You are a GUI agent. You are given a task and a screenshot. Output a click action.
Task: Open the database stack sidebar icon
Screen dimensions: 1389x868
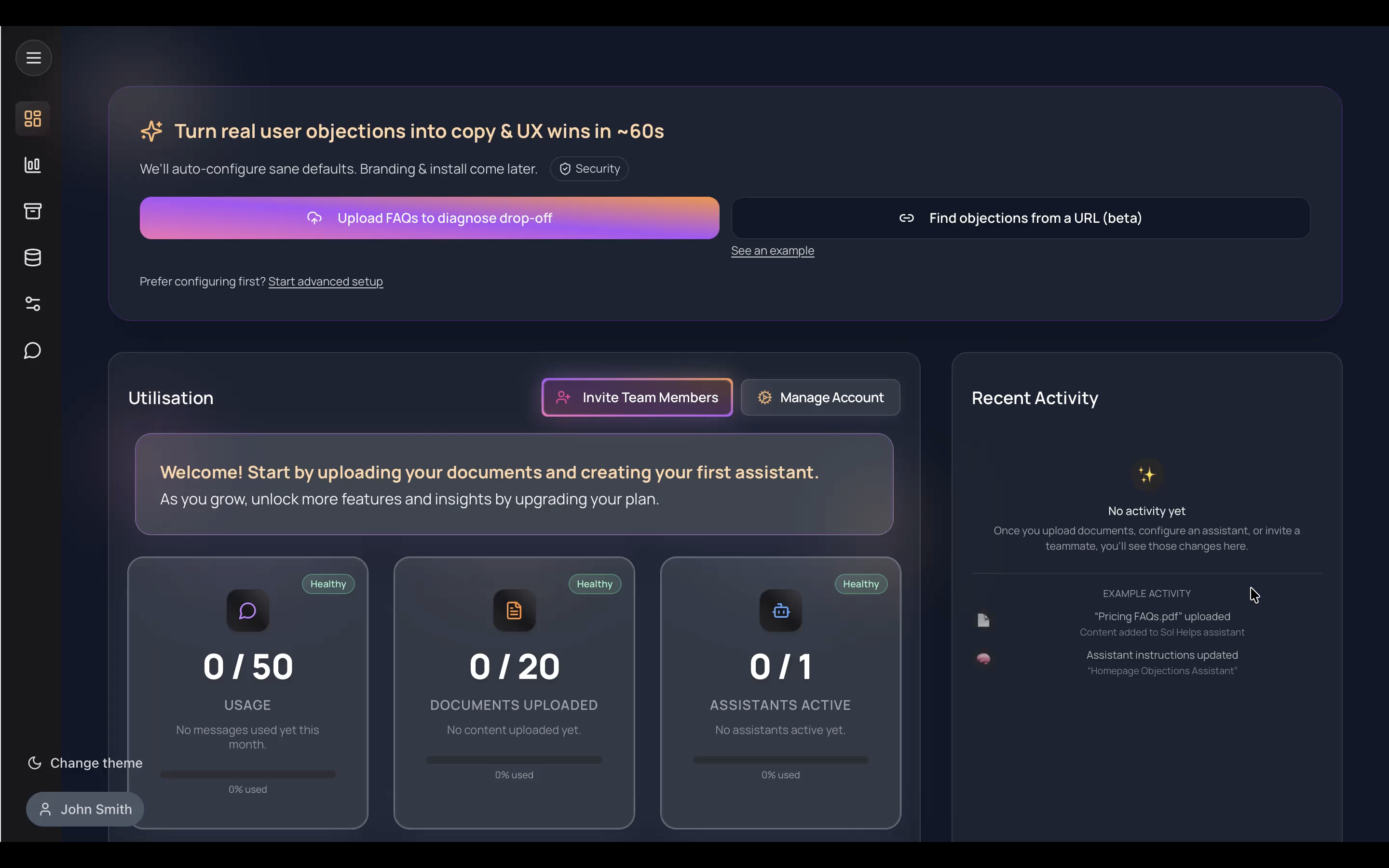click(33, 258)
